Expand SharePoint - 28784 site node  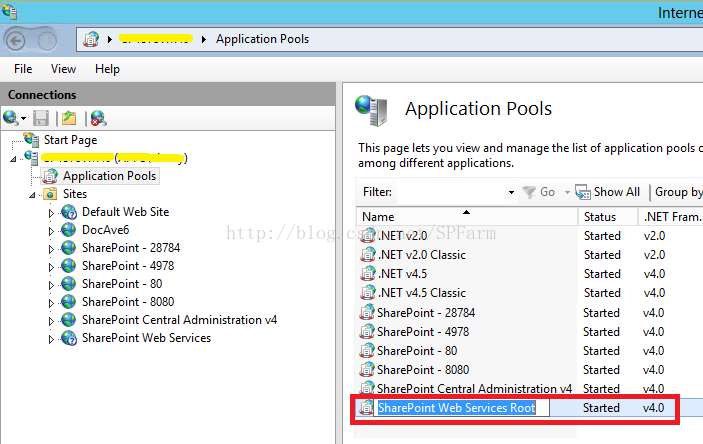point(51,249)
